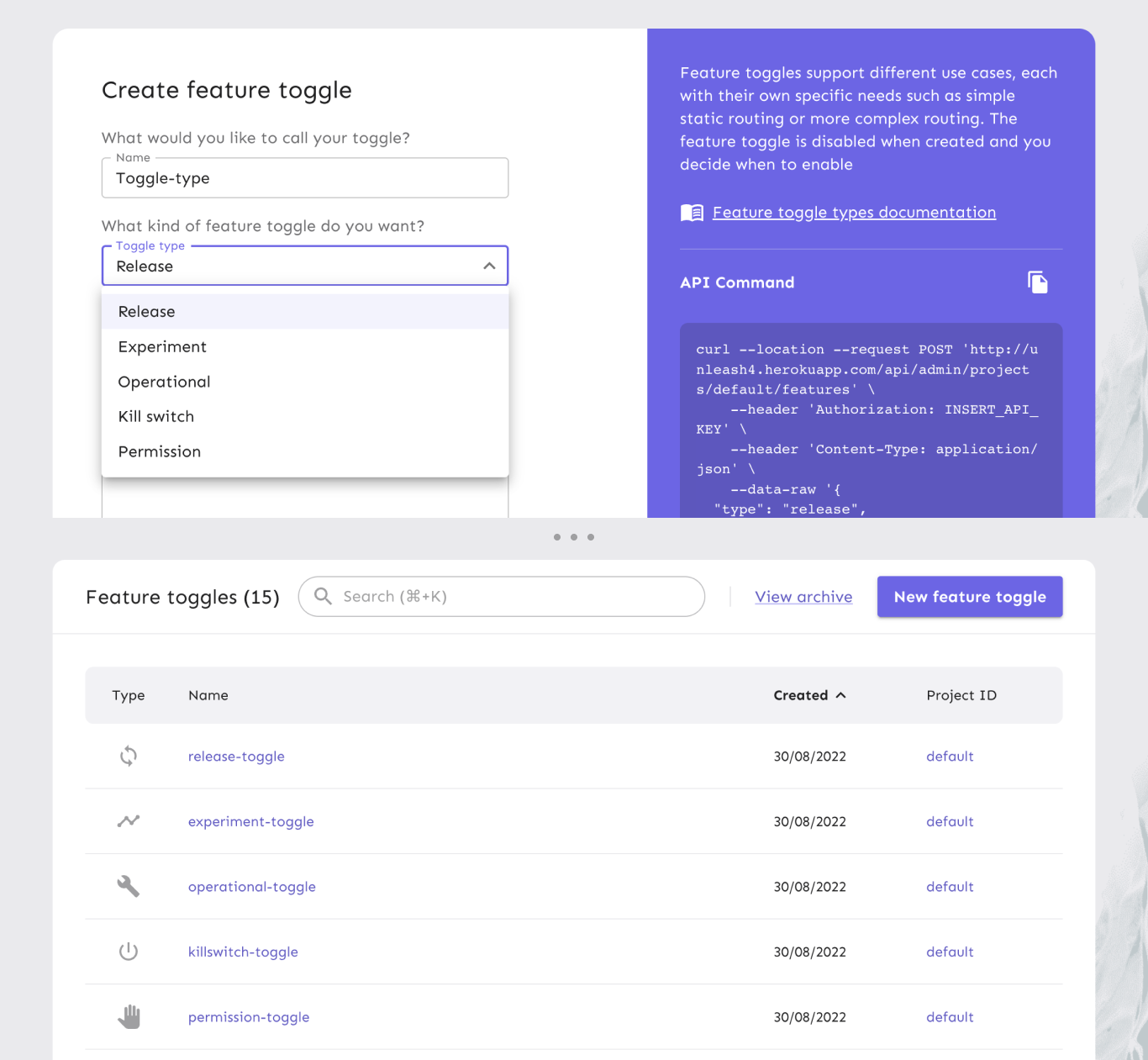The height and width of the screenshot is (1060, 1148).
Task: Sort by the Created column header
Action: [x=801, y=695]
